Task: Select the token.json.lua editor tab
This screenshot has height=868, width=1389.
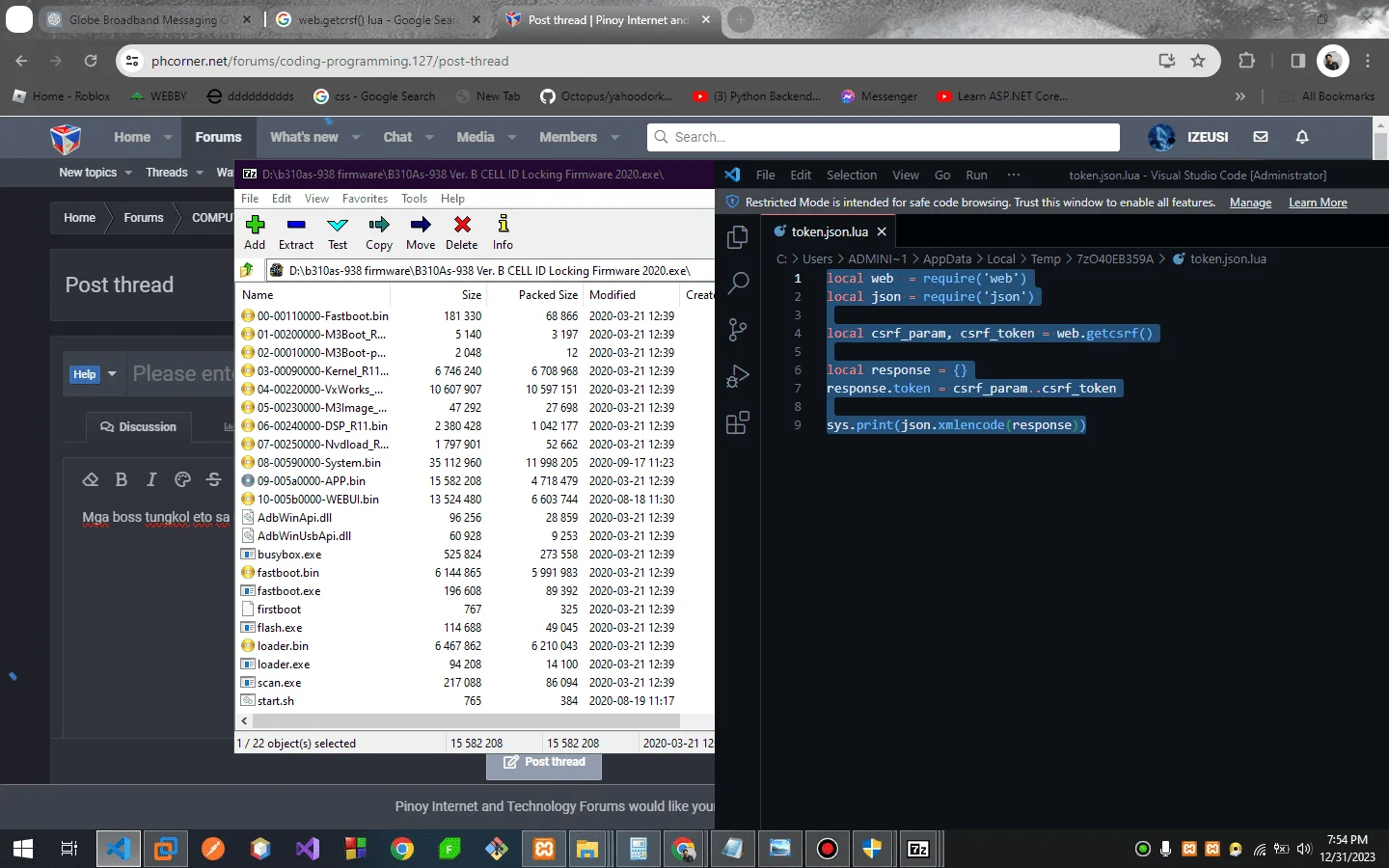Action: [831, 231]
